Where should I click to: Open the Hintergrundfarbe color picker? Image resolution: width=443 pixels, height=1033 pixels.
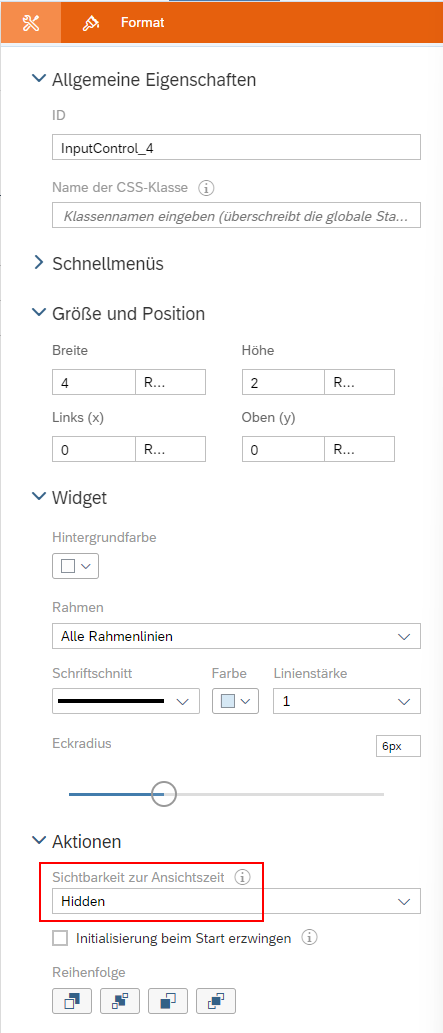pyautogui.click(x=75, y=566)
